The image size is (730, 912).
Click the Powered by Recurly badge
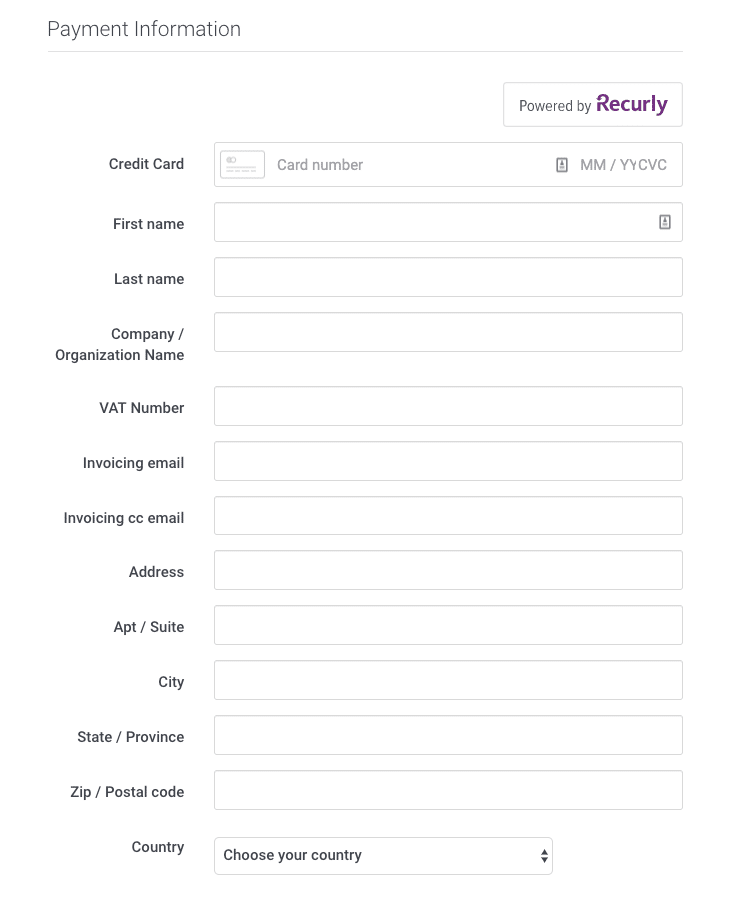point(593,105)
